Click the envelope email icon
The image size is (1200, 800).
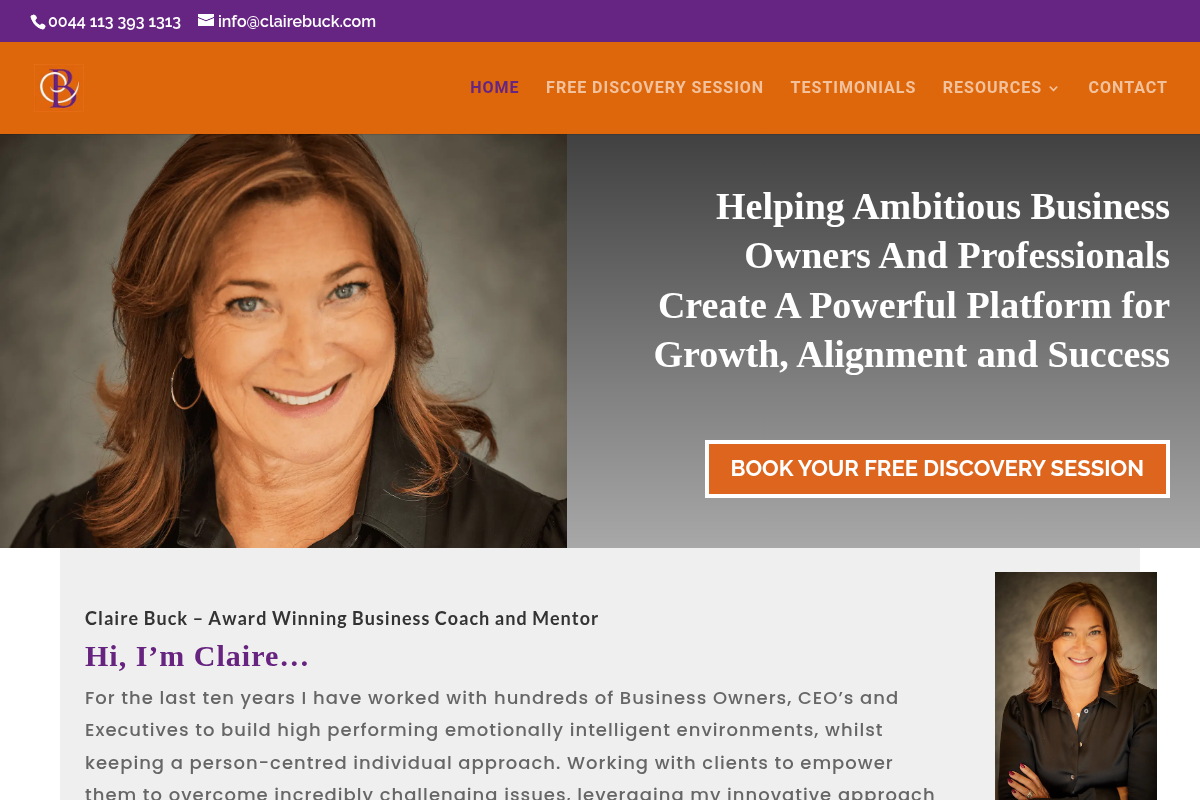point(206,20)
